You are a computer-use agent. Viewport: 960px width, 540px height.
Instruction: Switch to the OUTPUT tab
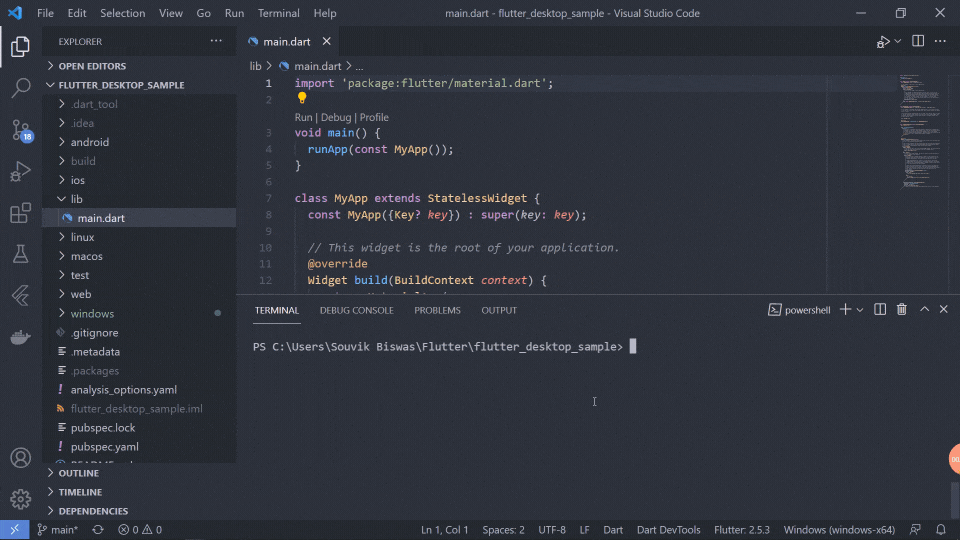[x=499, y=310]
